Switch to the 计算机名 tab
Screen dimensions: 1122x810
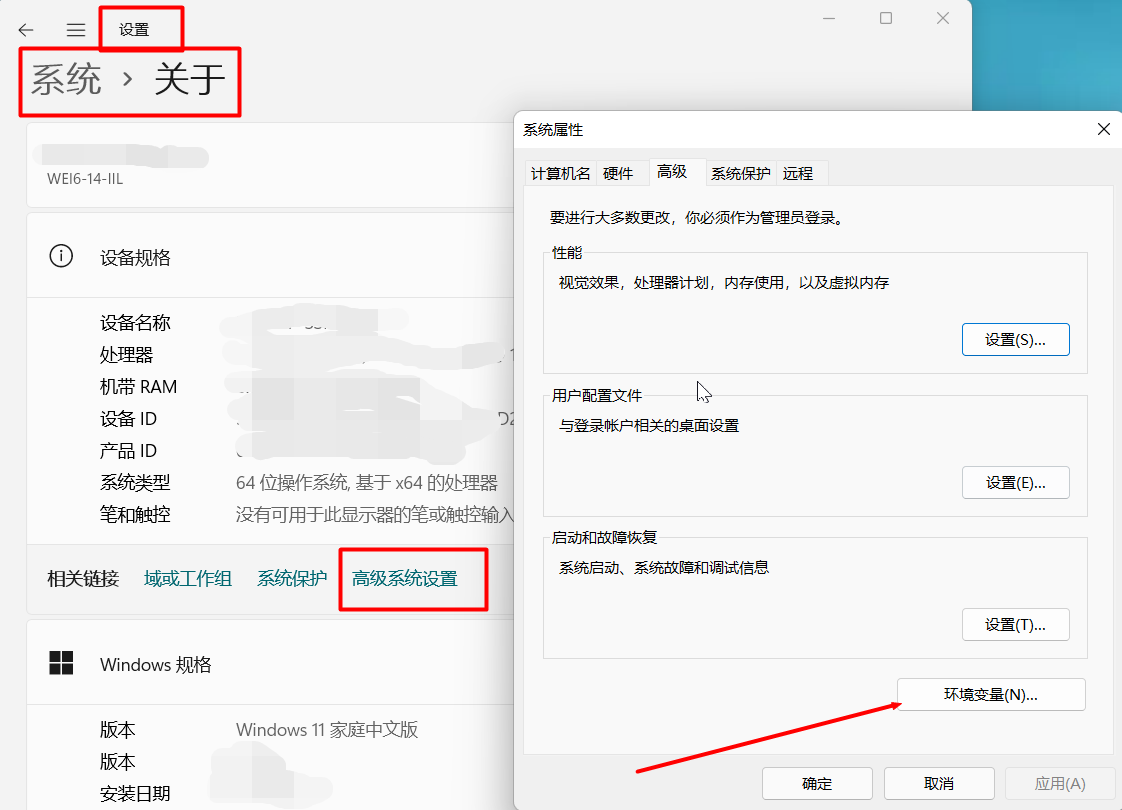point(560,173)
